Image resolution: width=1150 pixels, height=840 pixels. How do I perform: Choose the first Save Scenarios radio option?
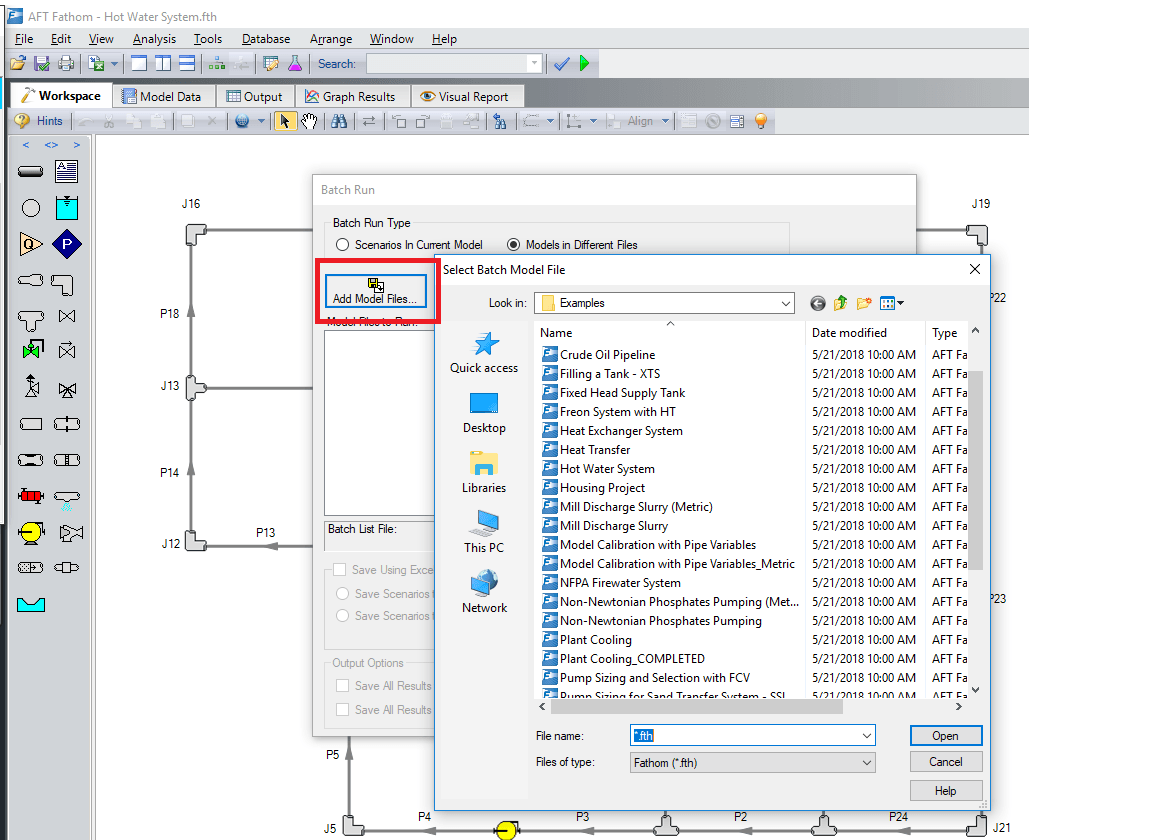(x=343, y=594)
